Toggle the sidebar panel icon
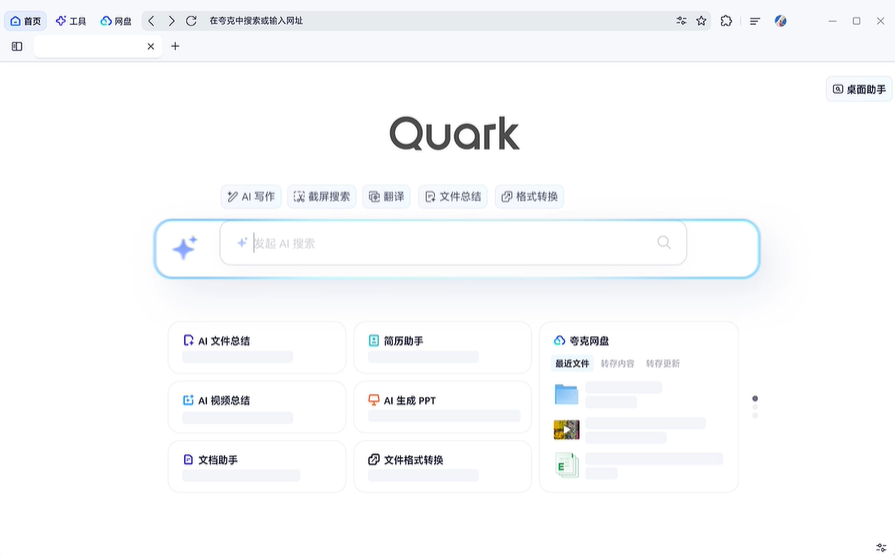This screenshot has width=895, height=555. coord(17,46)
